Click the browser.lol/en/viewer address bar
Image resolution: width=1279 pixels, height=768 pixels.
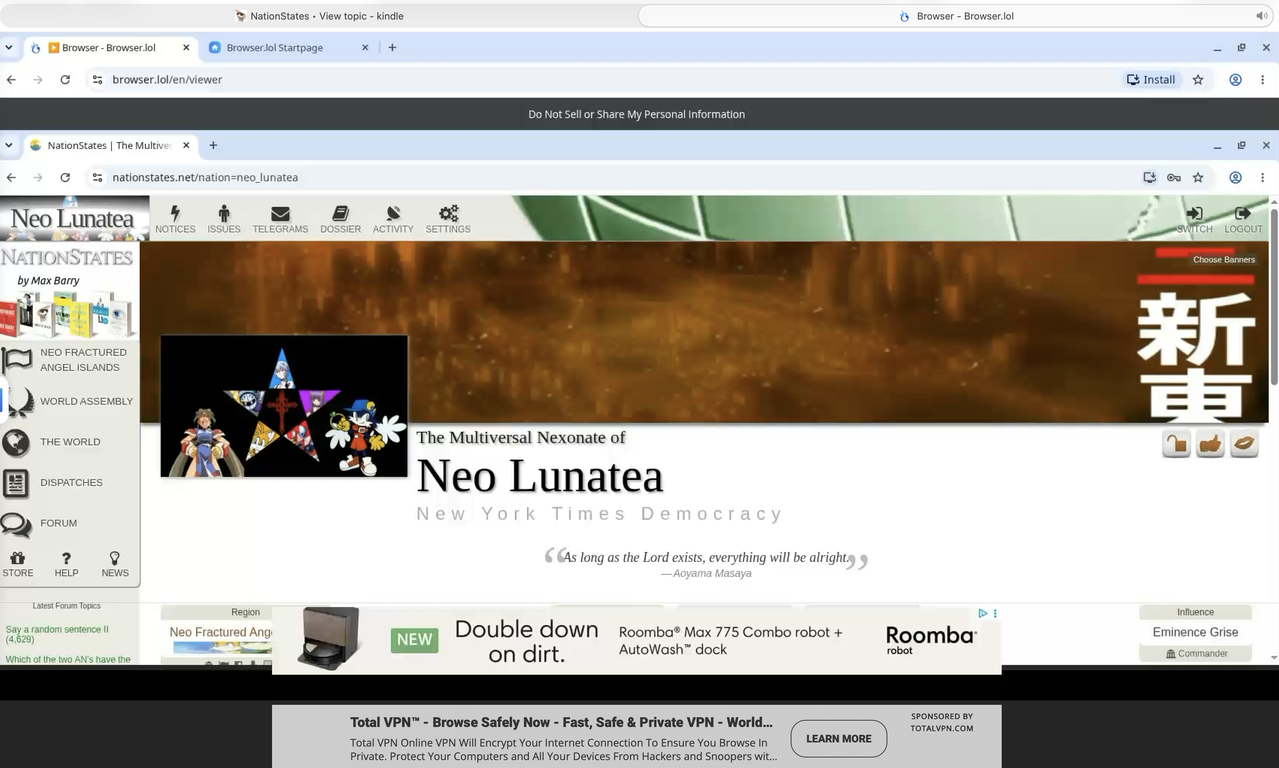[600, 79]
